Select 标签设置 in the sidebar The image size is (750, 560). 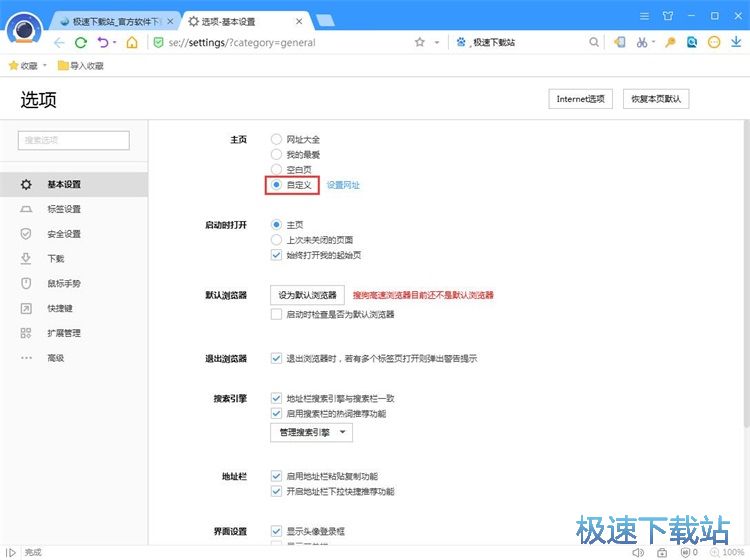click(x=74, y=209)
